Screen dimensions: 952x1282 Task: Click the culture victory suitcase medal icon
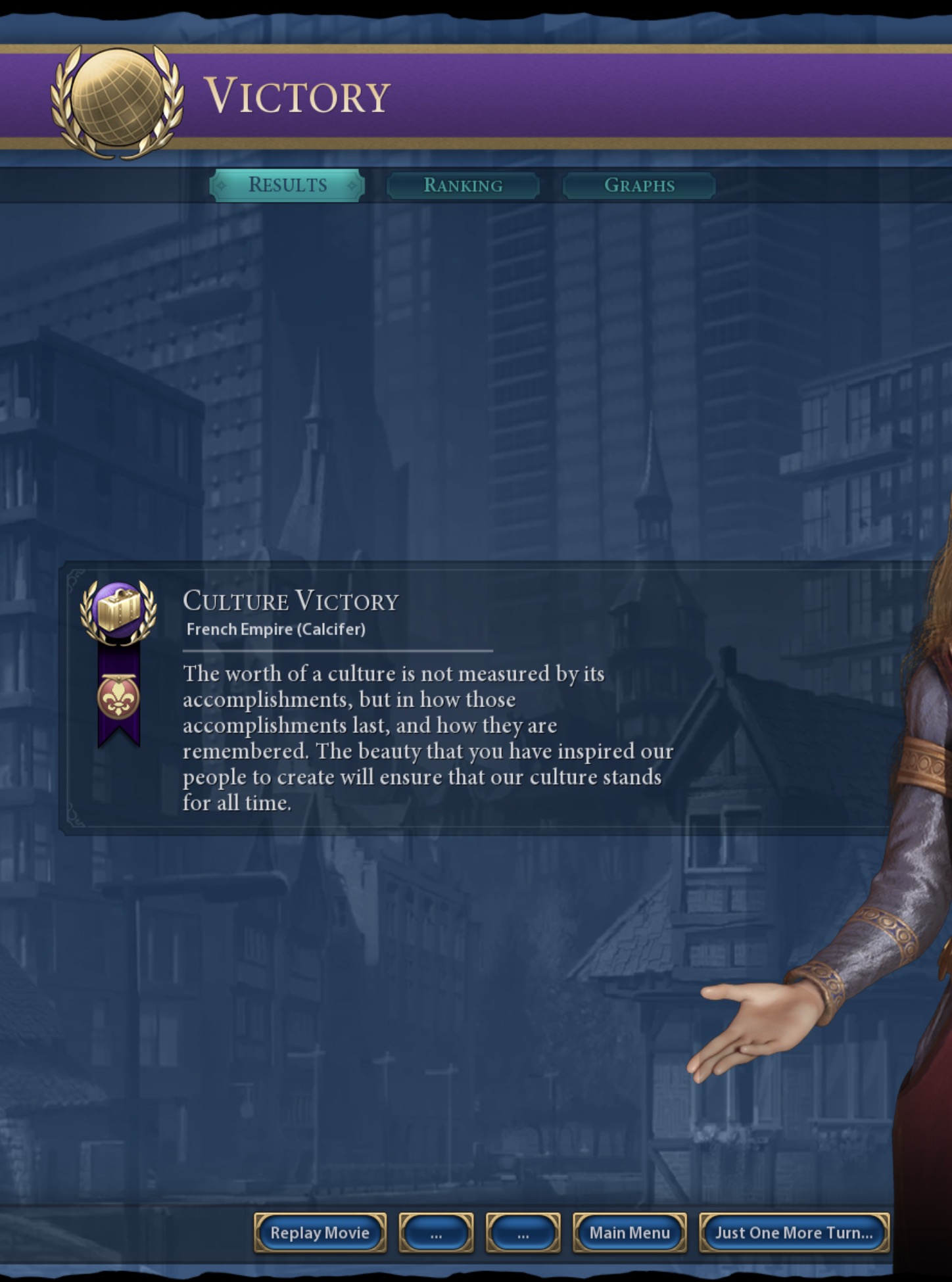tap(118, 611)
